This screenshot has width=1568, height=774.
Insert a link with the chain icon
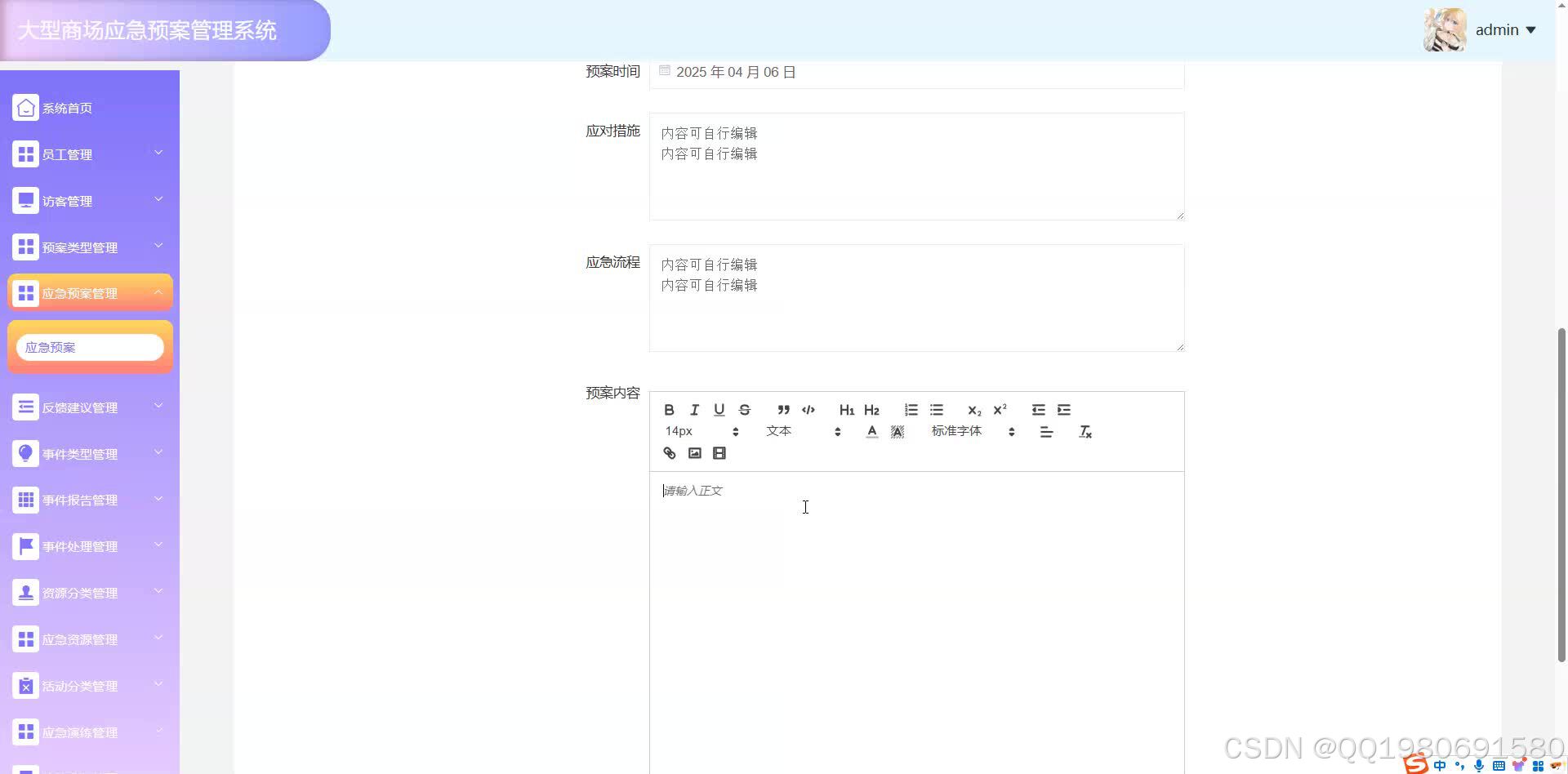669,452
